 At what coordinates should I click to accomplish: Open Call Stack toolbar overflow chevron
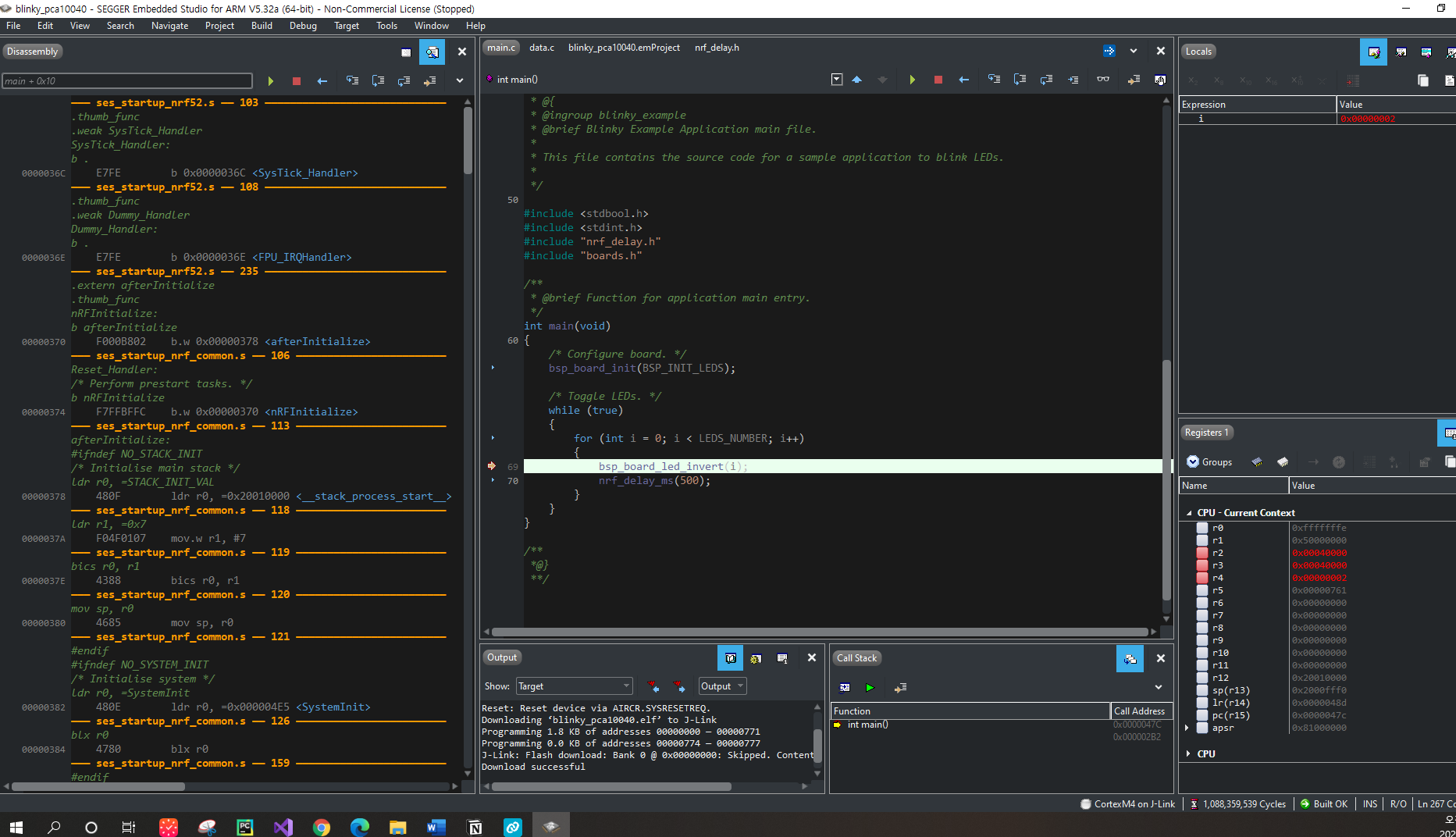[1159, 688]
